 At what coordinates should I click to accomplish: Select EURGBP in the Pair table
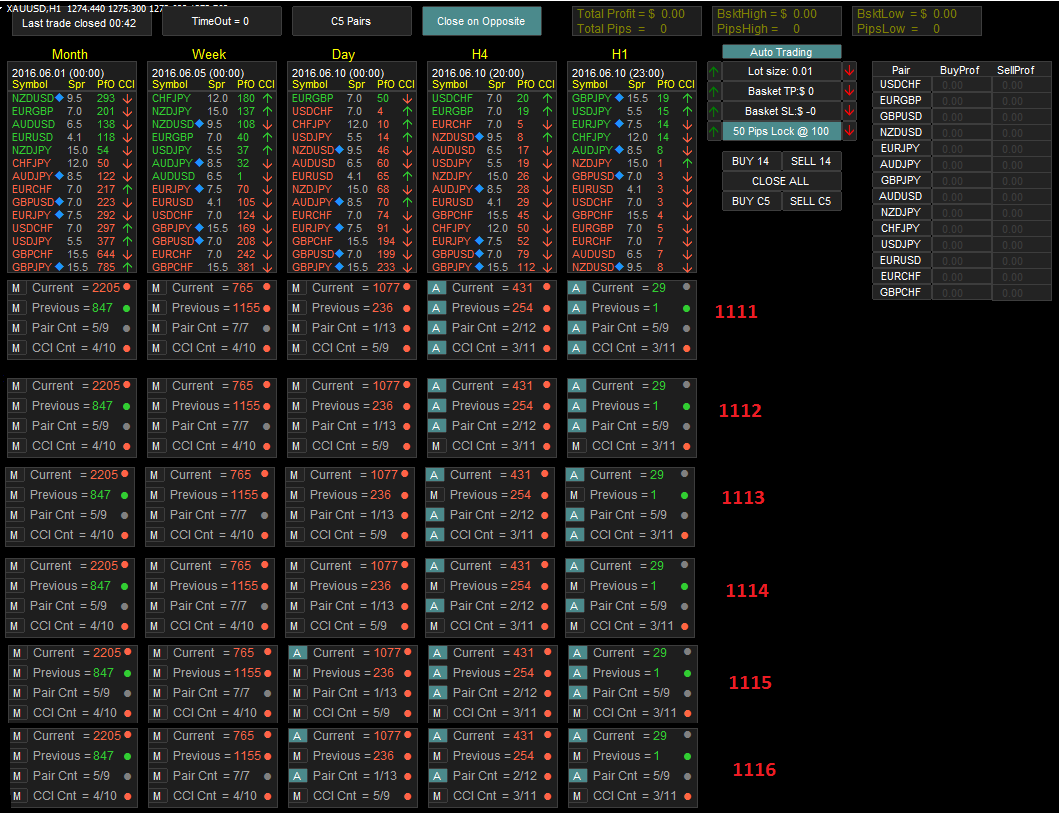[902, 100]
